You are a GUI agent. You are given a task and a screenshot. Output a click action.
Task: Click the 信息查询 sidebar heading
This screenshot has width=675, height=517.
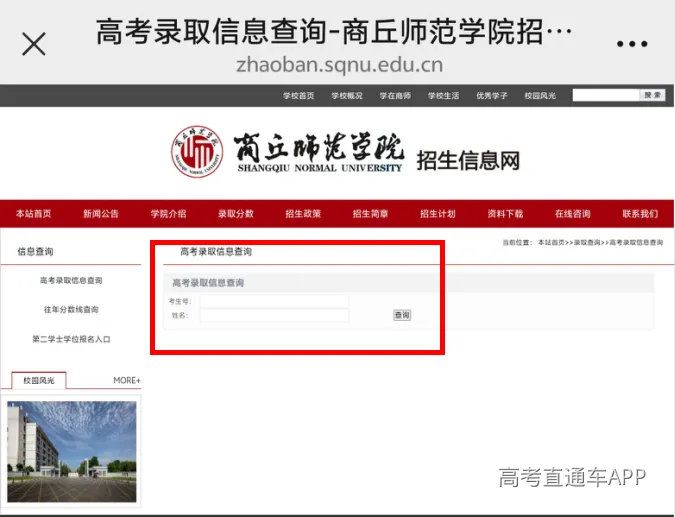coord(35,251)
